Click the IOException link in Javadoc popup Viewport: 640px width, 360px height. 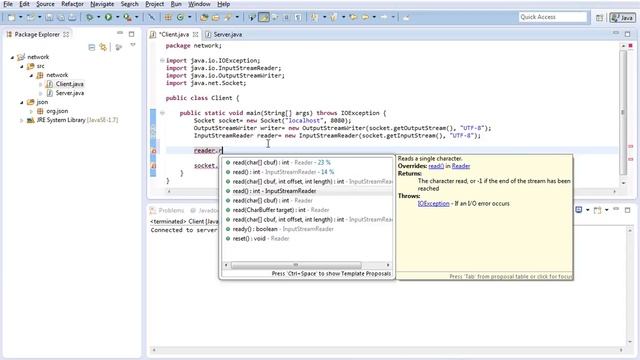[x=433, y=204]
